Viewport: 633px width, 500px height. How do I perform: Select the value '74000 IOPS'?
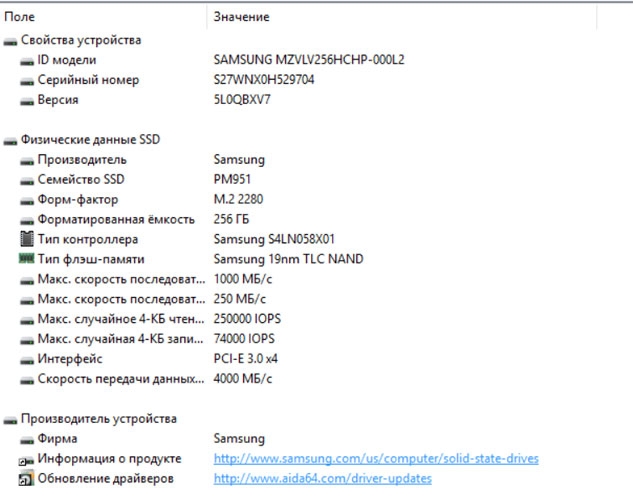(x=244, y=339)
